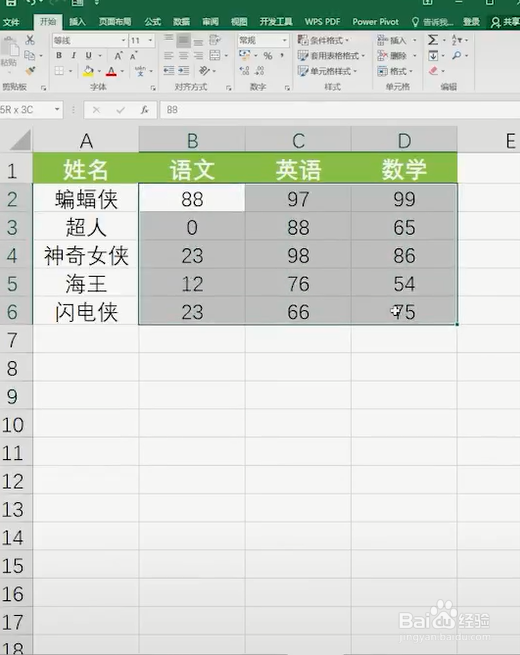Decrease decimal places icon
Screen dimensions: 520x655
[259, 71]
